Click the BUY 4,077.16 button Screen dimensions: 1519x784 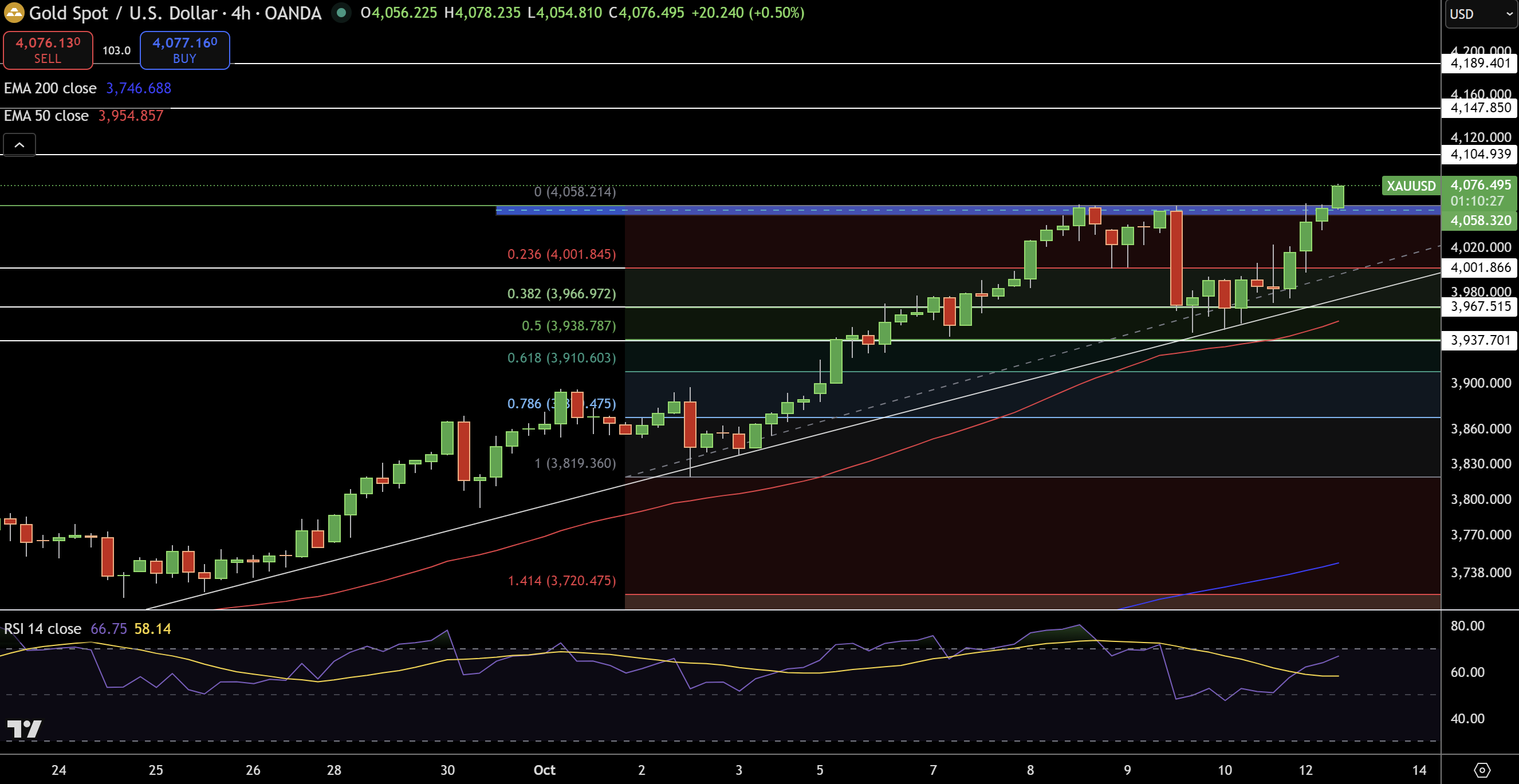coord(184,50)
